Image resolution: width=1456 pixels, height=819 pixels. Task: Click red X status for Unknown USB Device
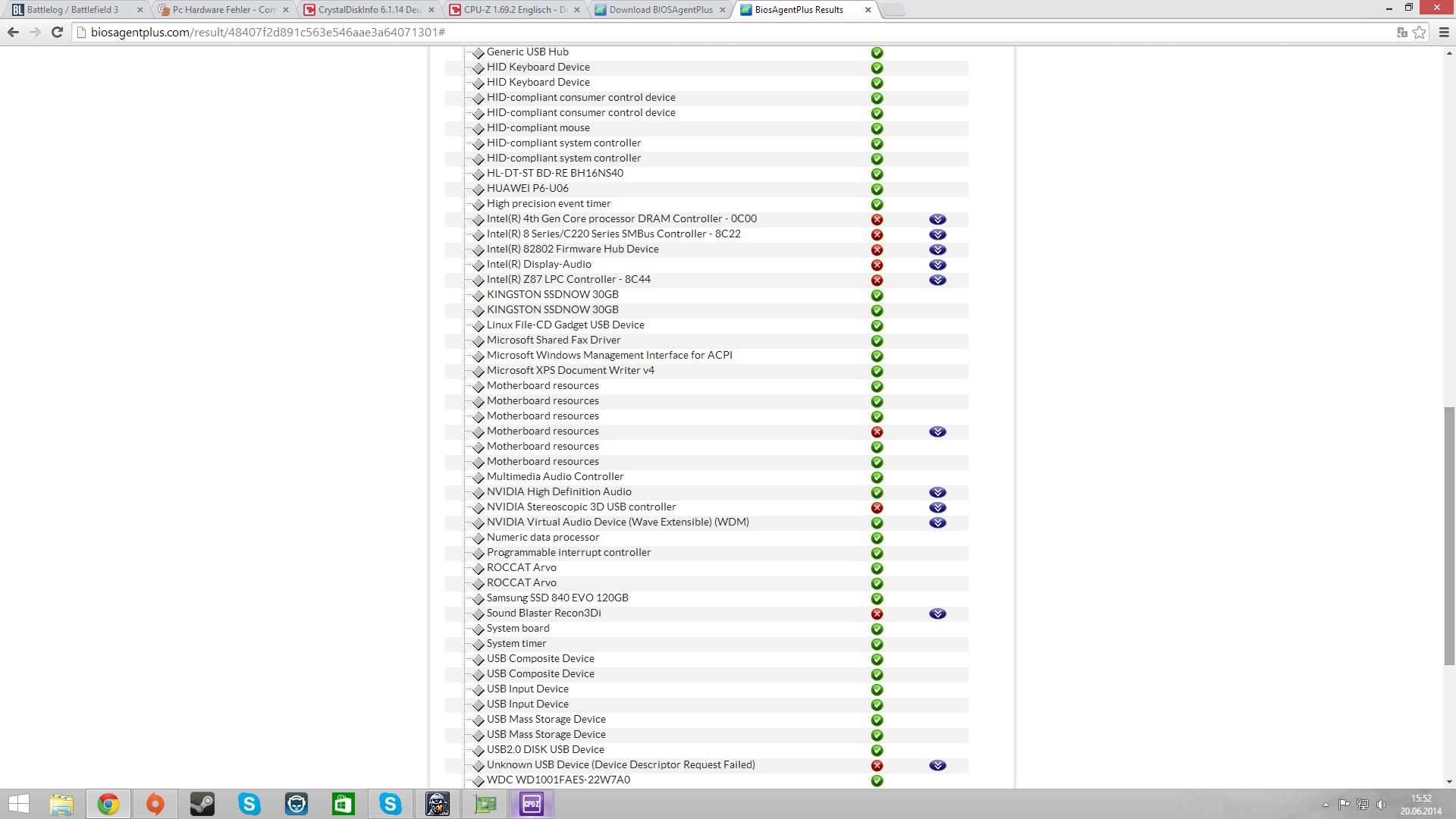pyautogui.click(x=877, y=765)
